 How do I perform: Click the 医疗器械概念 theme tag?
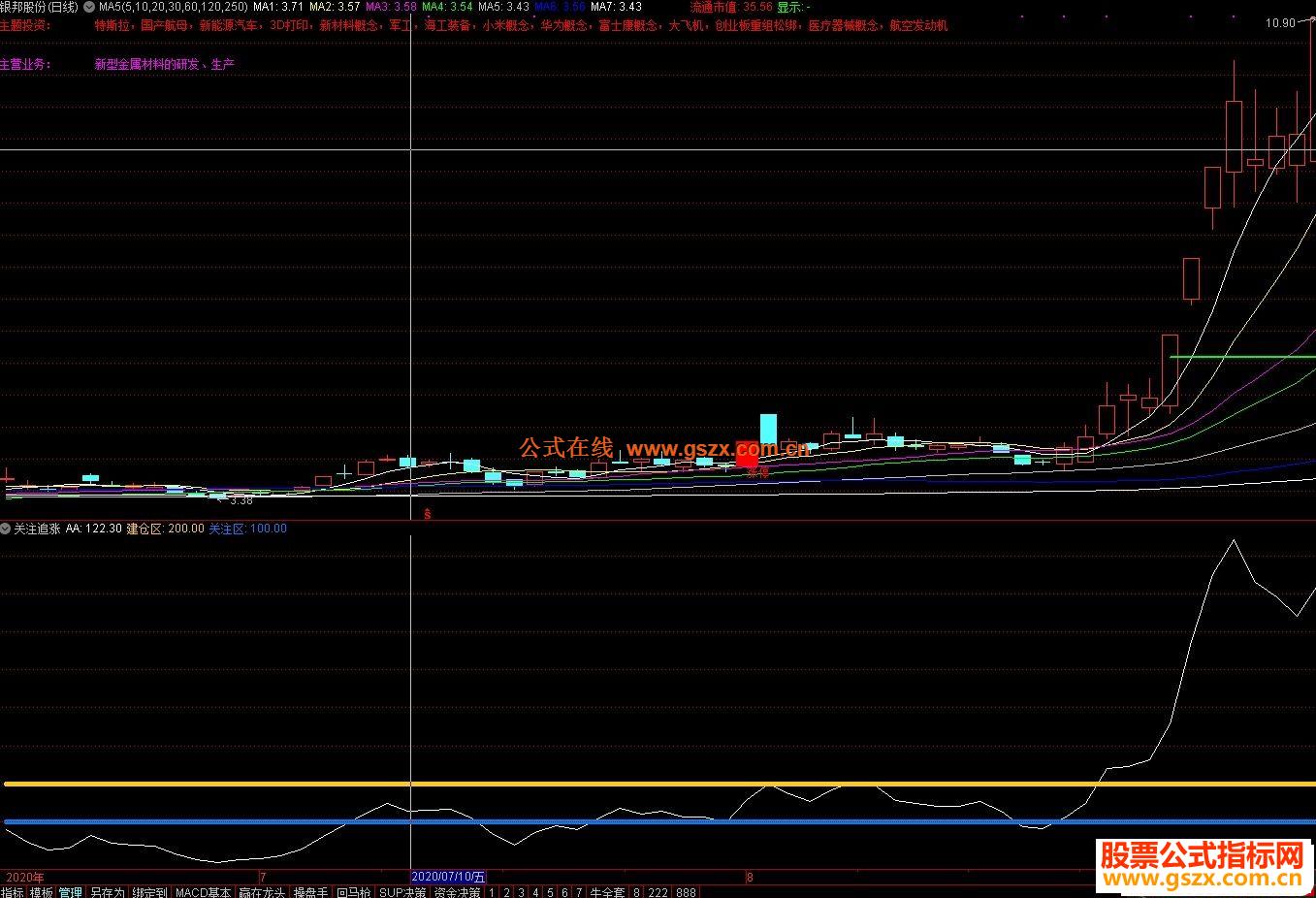[x=843, y=26]
